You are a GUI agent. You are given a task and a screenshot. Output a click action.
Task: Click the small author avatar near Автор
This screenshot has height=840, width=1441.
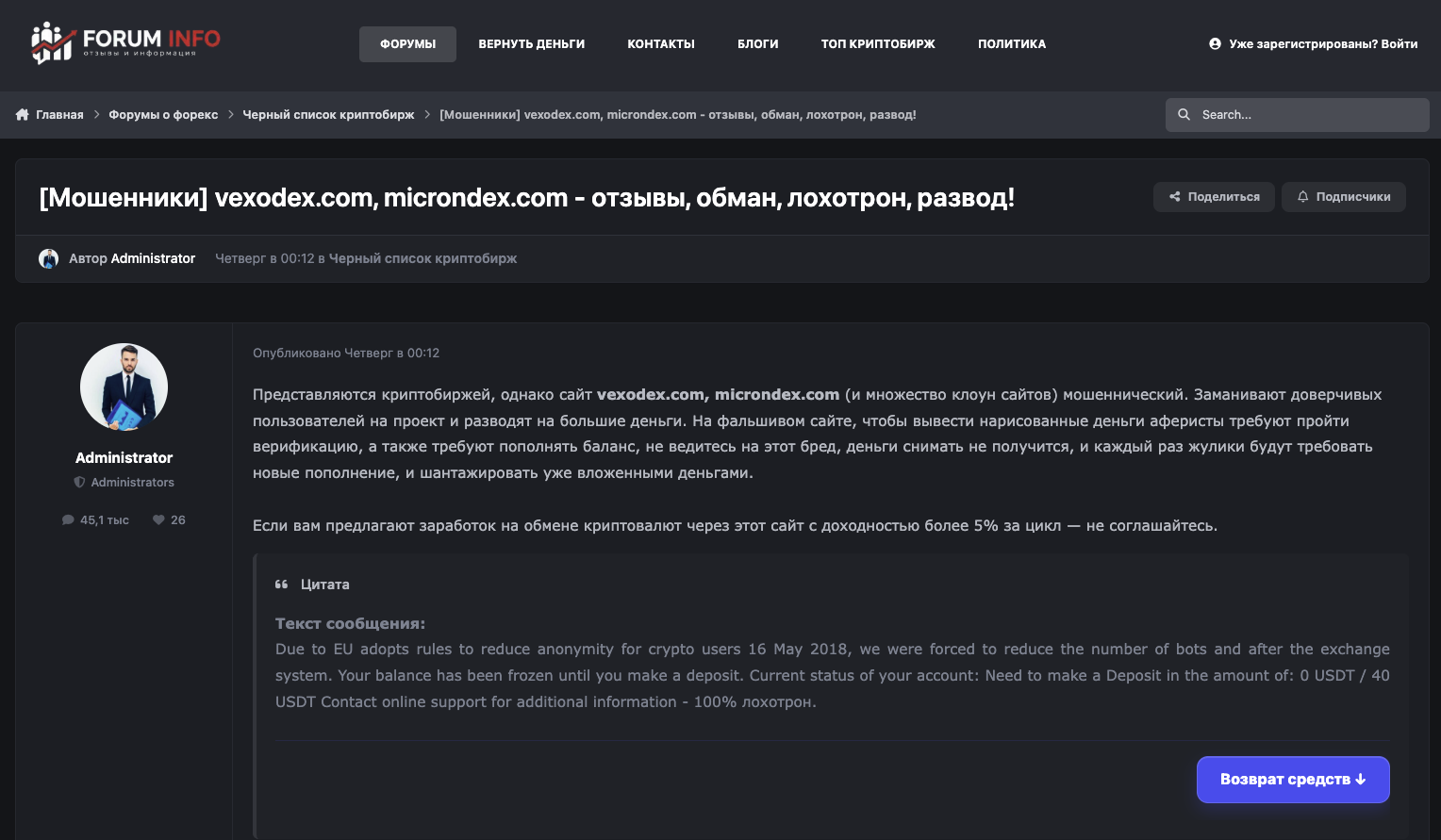49,258
